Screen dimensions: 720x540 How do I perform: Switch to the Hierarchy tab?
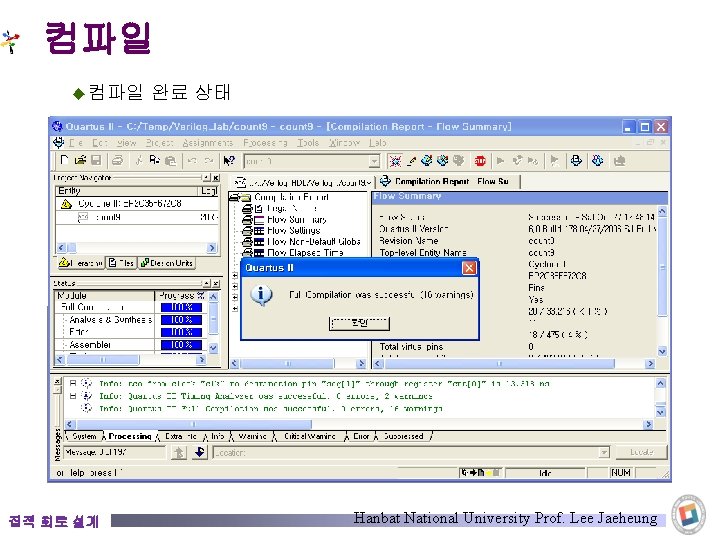tap(81, 263)
